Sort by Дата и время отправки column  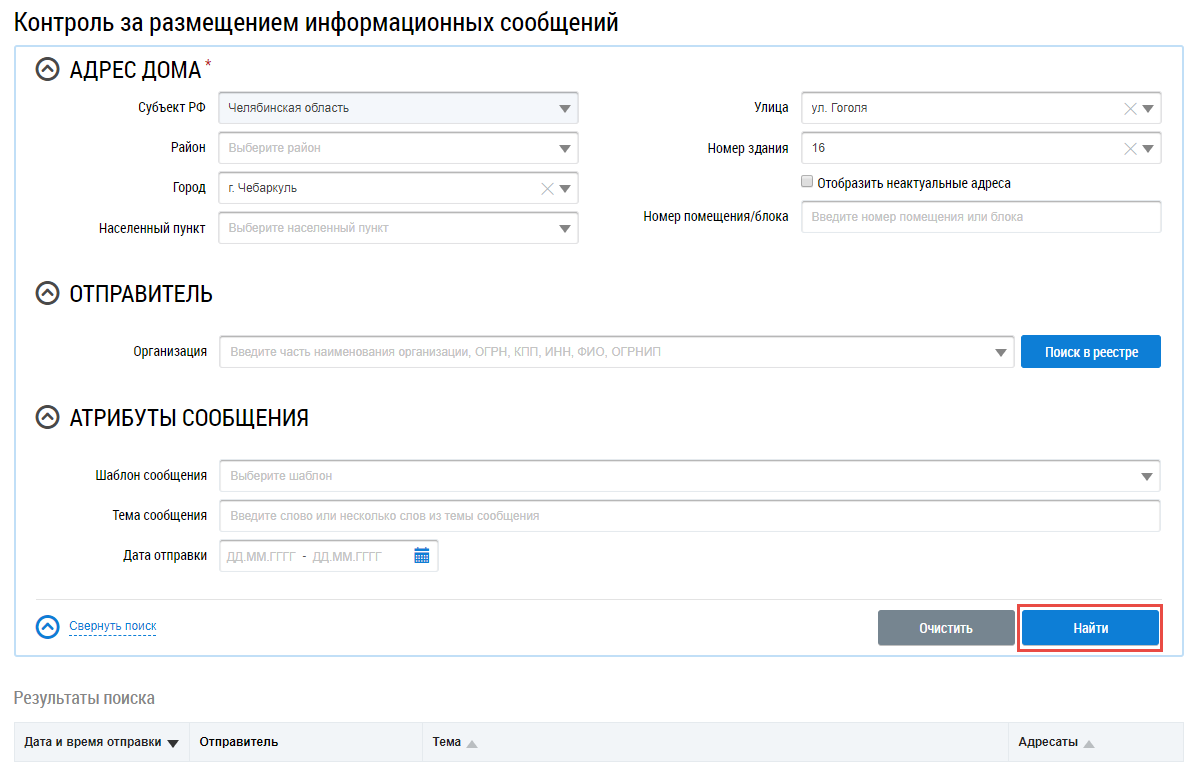[100, 743]
